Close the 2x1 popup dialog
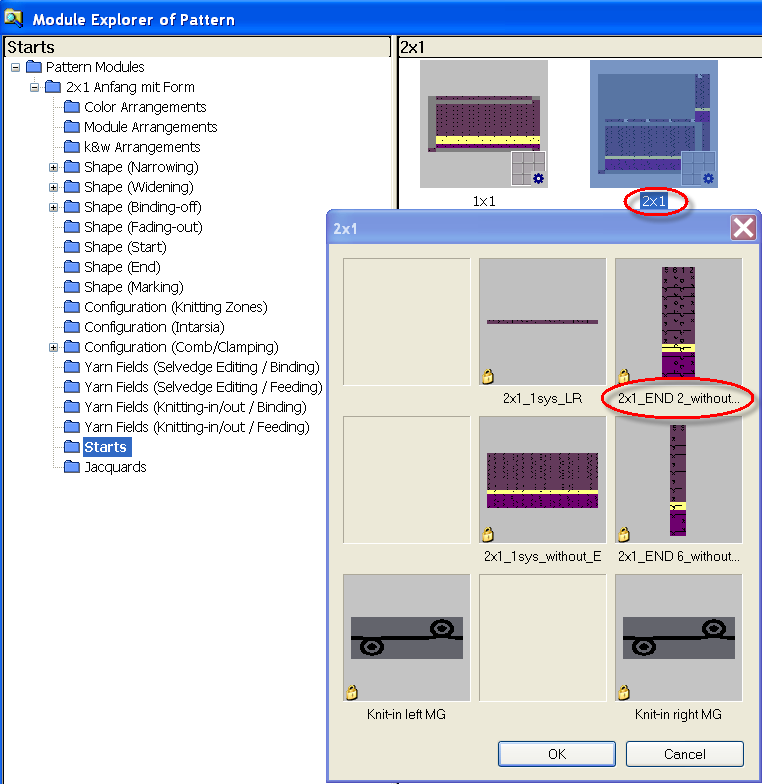The width and height of the screenshot is (762, 784). (743, 228)
